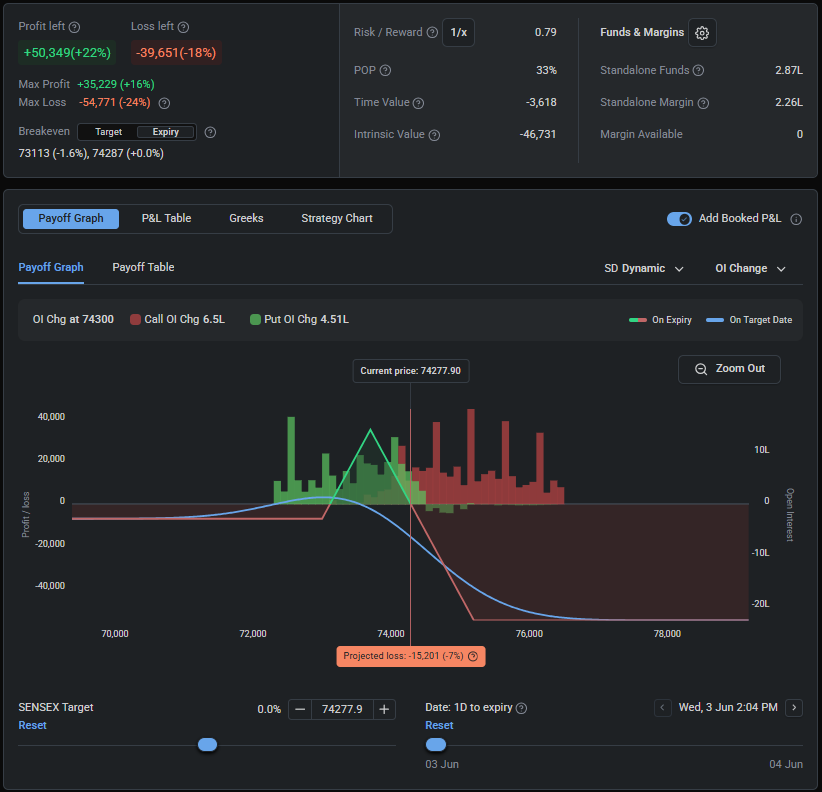Click the Max Profit +35,229 value
The height and width of the screenshot is (792, 822).
coord(116,84)
